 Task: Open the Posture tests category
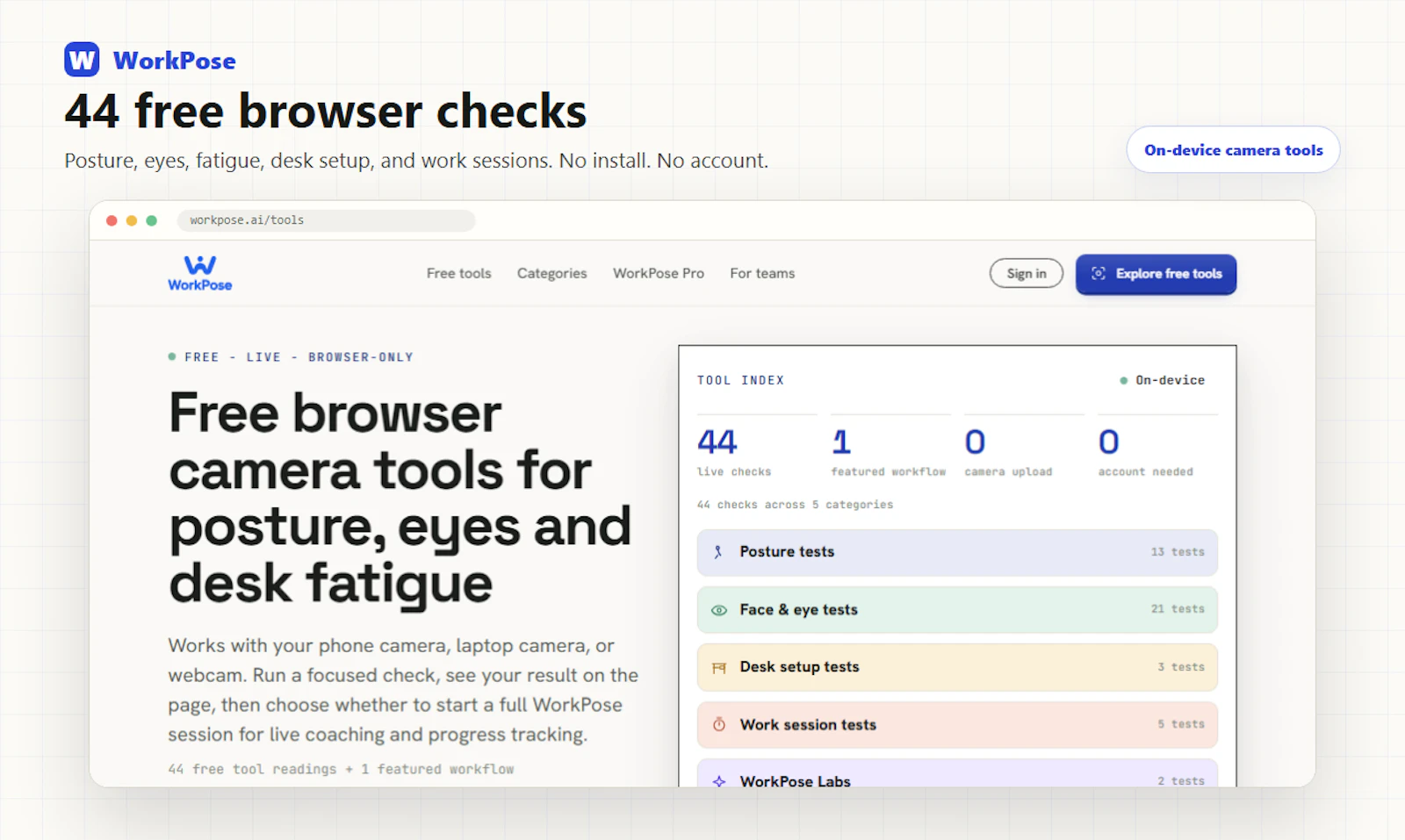(957, 552)
